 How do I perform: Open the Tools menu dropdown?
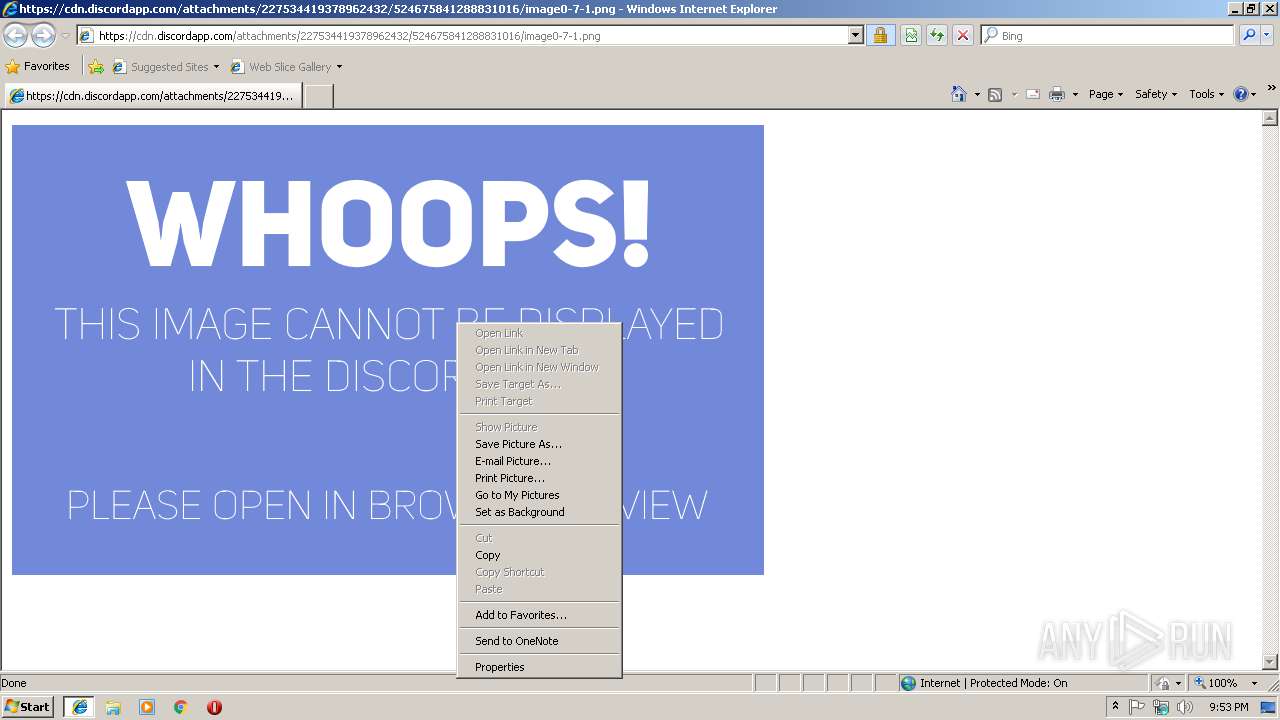pos(1206,94)
